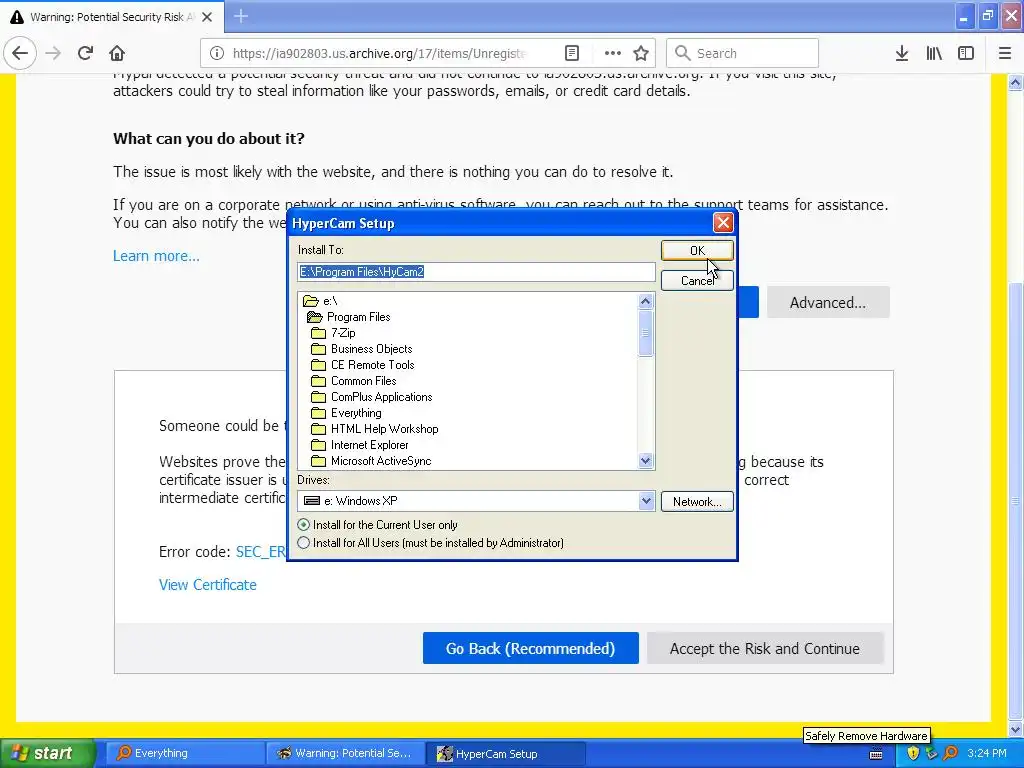The image size is (1024, 768).
Task: Reload the page with the refresh icon
Action: coord(85,53)
